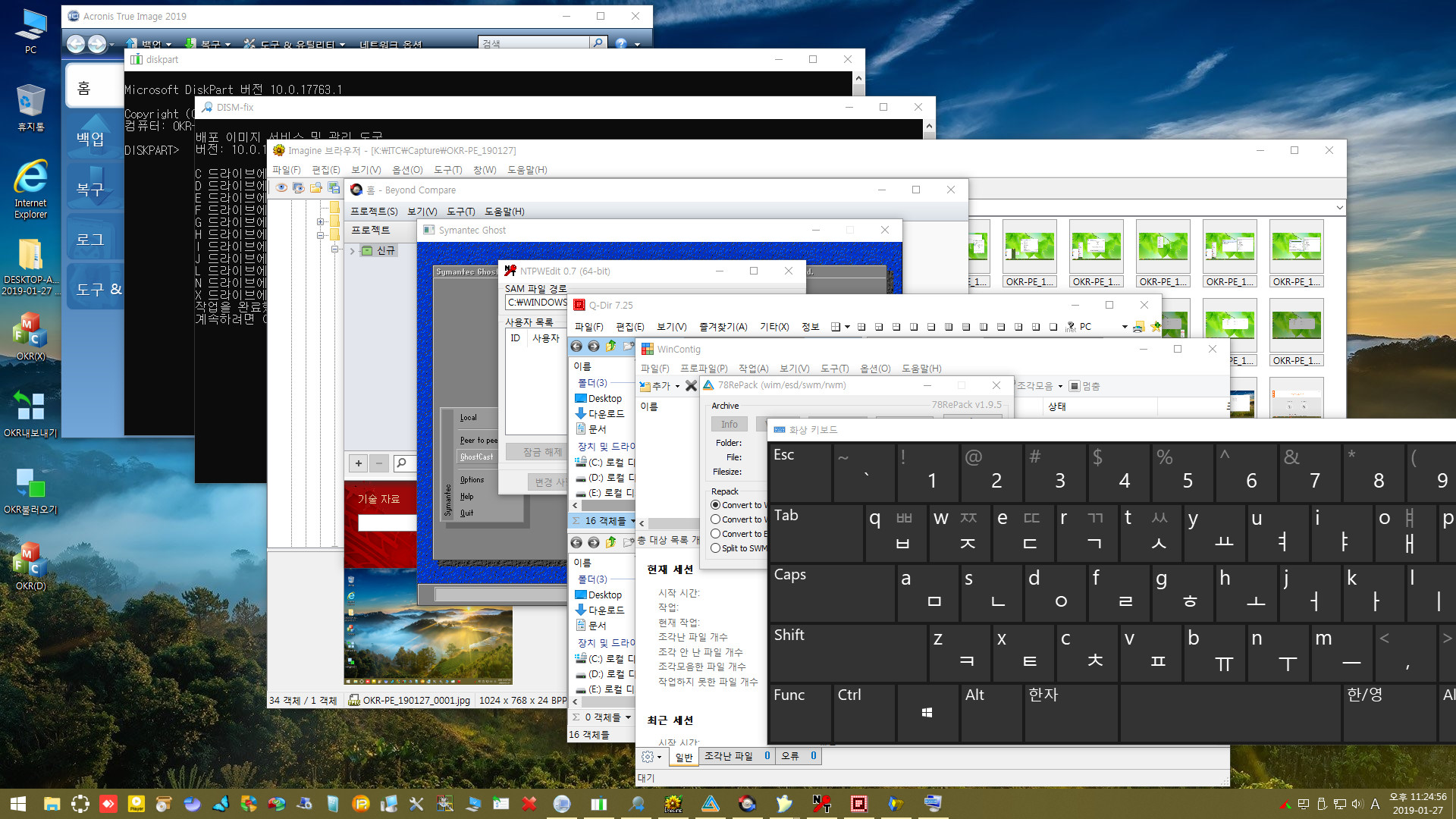
Task: Click the Q-Dir upper pane up-folder icon
Action: (x=611, y=347)
